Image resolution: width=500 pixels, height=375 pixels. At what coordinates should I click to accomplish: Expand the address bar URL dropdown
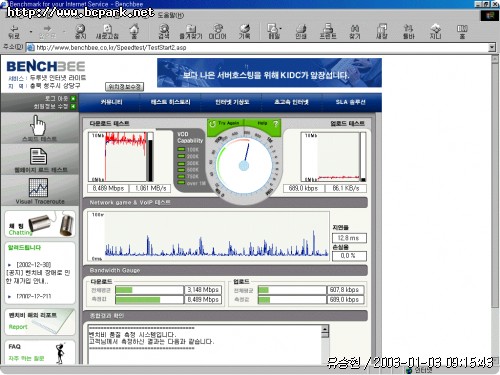click(x=492, y=47)
